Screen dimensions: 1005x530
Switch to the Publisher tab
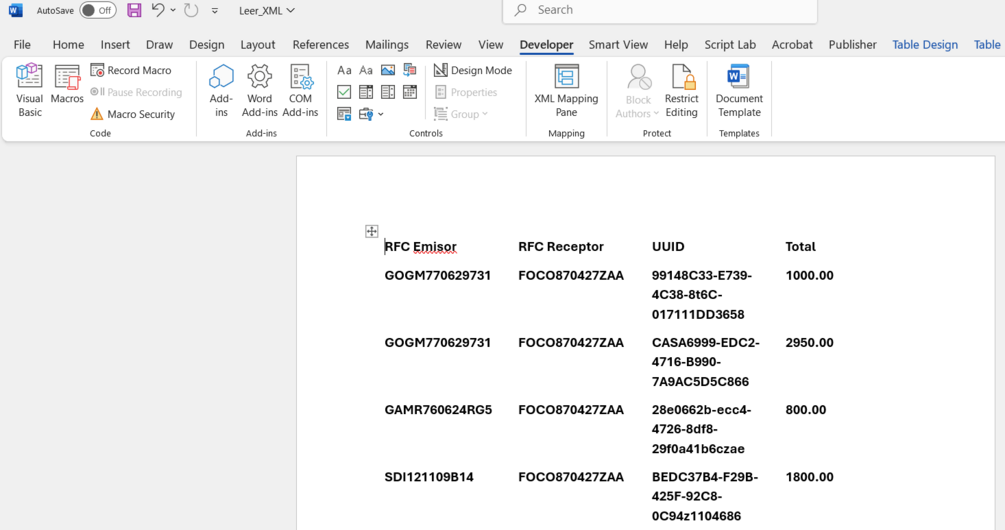[852, 45]
